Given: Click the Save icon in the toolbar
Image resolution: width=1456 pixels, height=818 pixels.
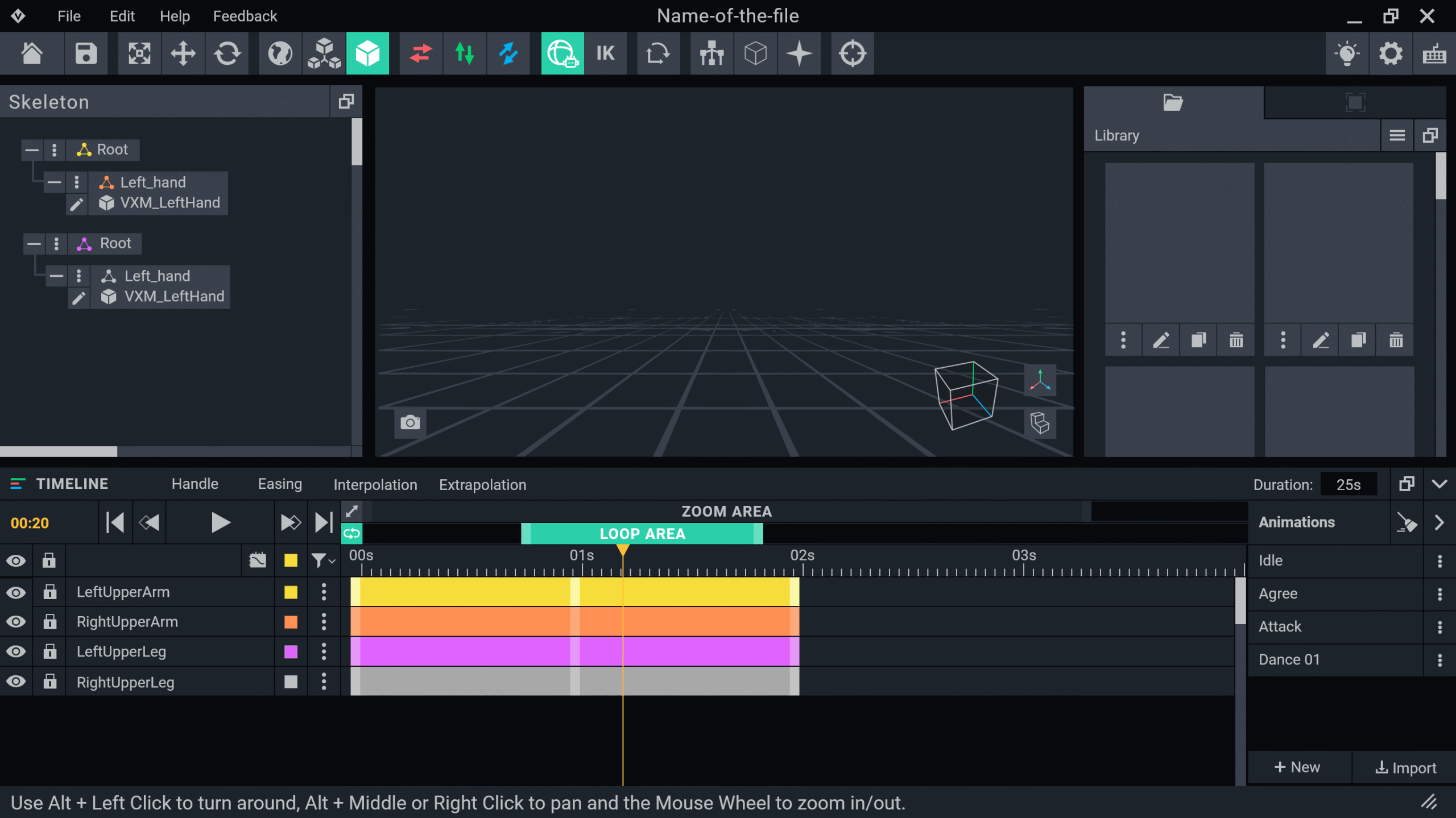Looking at the screenshot, I should pyautogui.click(x=85, y=53).
